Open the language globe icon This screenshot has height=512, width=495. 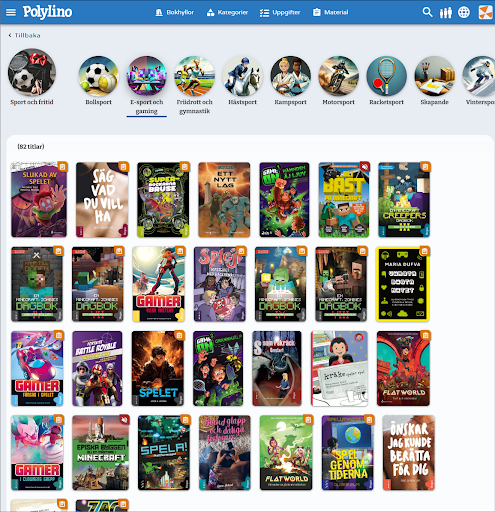point(464,12)
